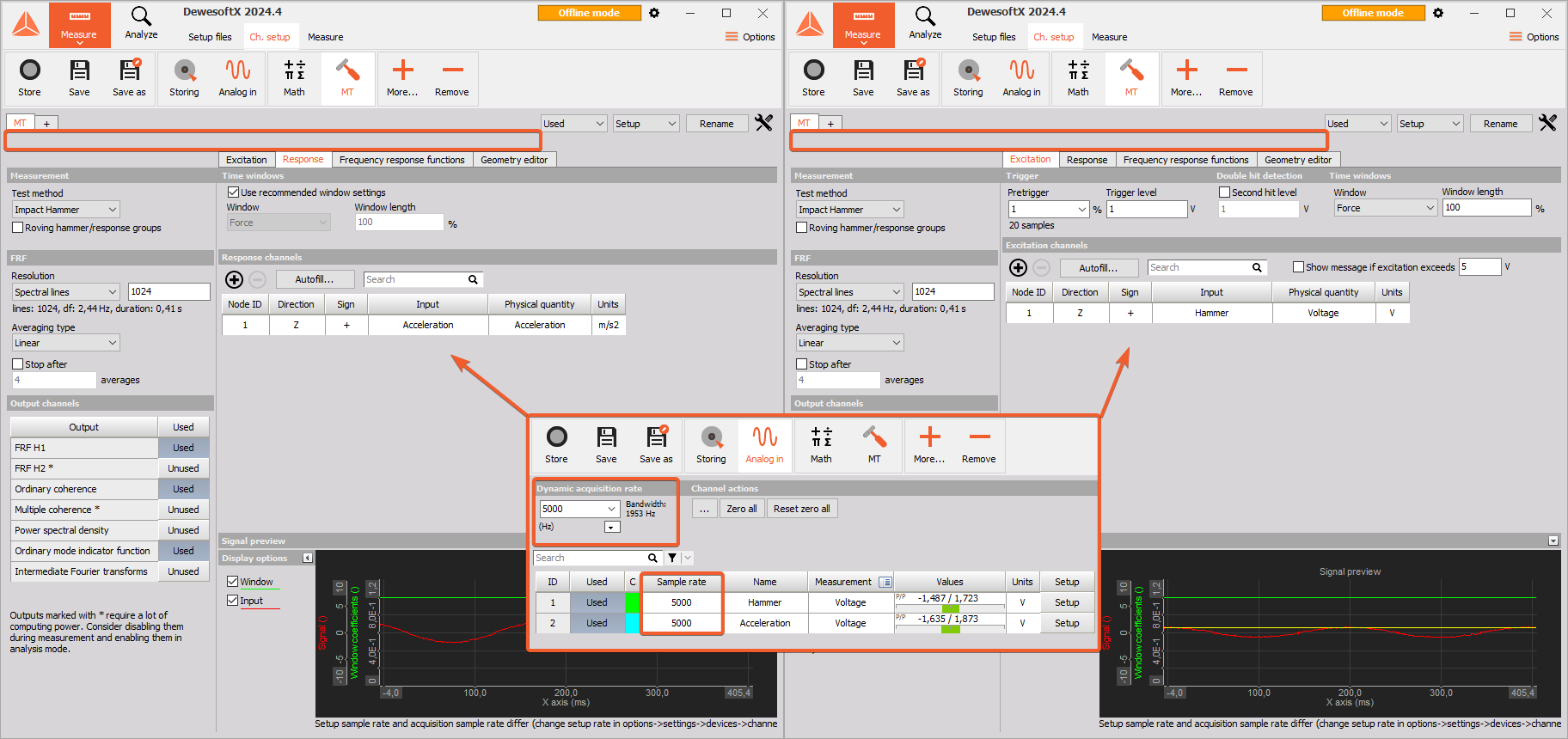Click MT hammer icon in center inset toolbar

[874, 444]
